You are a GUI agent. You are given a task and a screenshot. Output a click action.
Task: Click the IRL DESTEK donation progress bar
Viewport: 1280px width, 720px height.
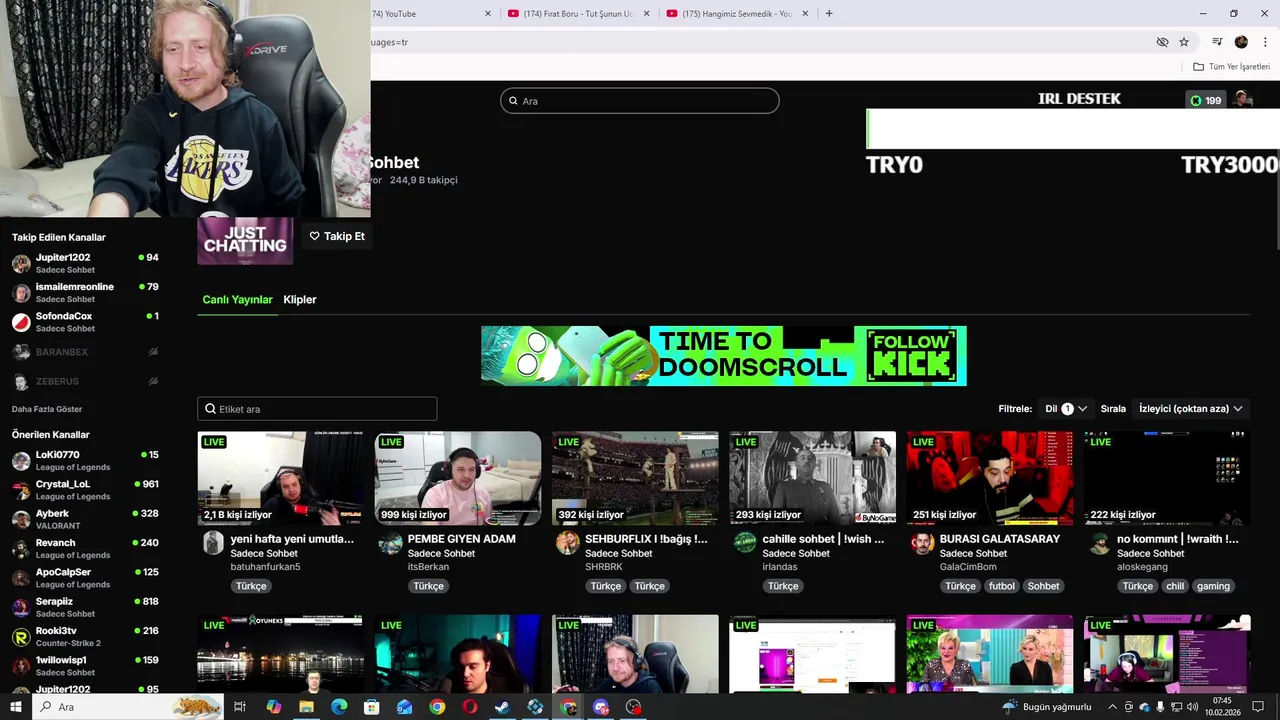(x=1072, y=129)
